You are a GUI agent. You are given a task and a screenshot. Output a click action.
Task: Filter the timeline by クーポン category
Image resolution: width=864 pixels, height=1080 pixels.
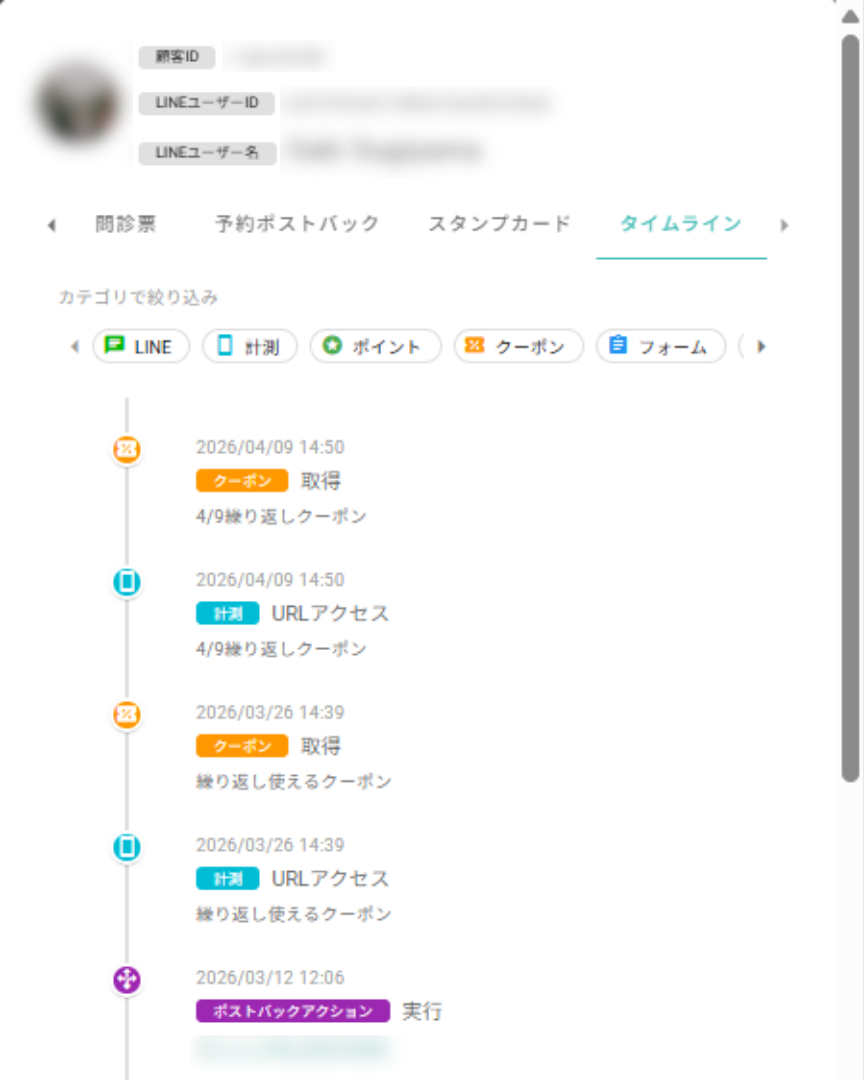(x=518, y=347)
